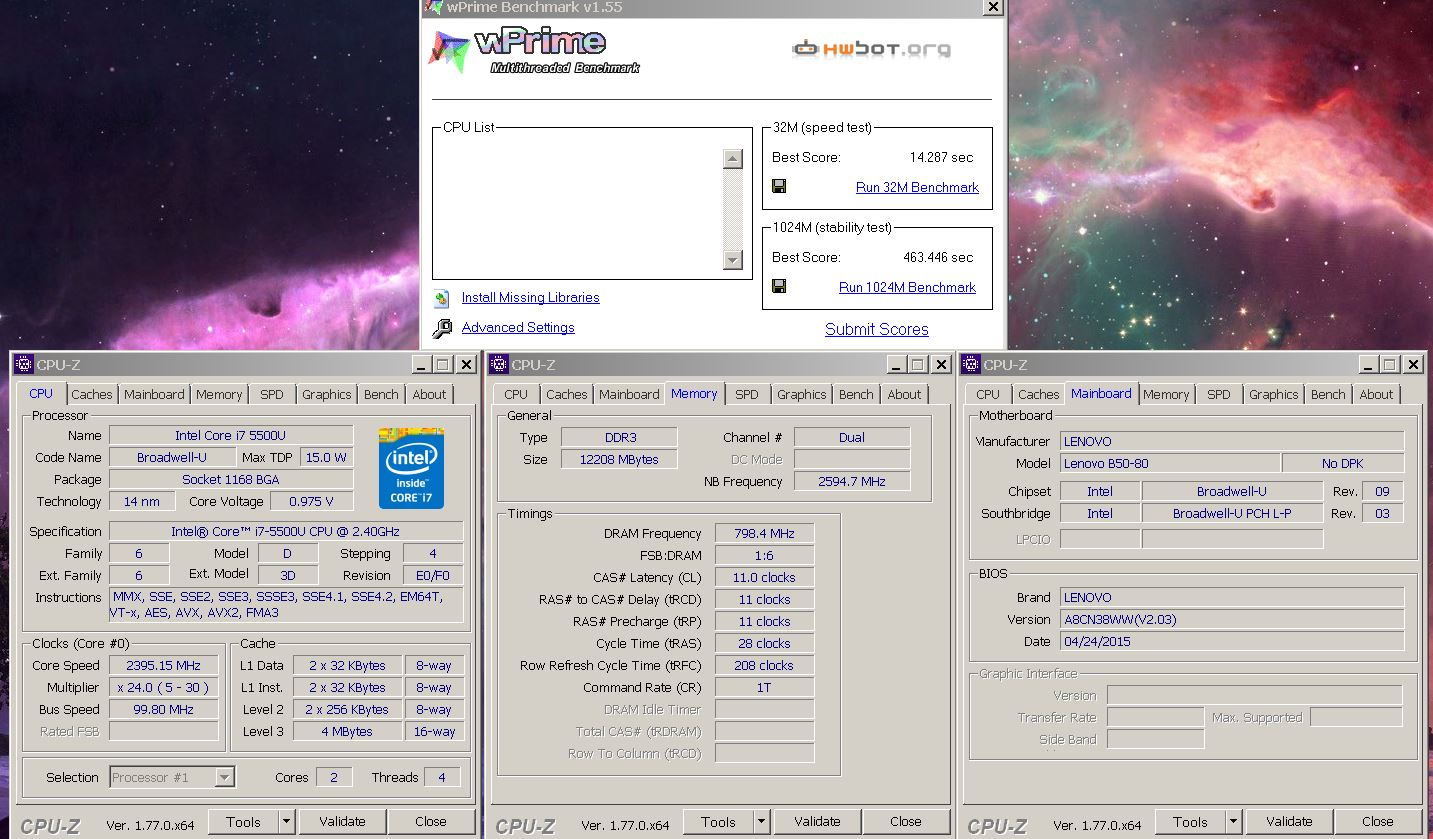Click CPU List scroll up arrow

coord(733,159)
